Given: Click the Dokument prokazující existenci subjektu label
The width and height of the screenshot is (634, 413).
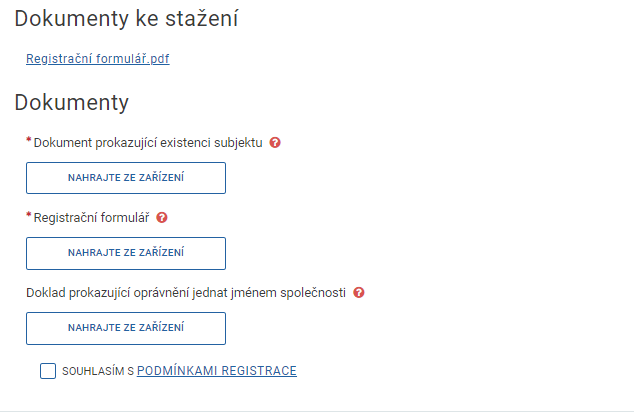Looking at the screenshot, I should 148,143.
